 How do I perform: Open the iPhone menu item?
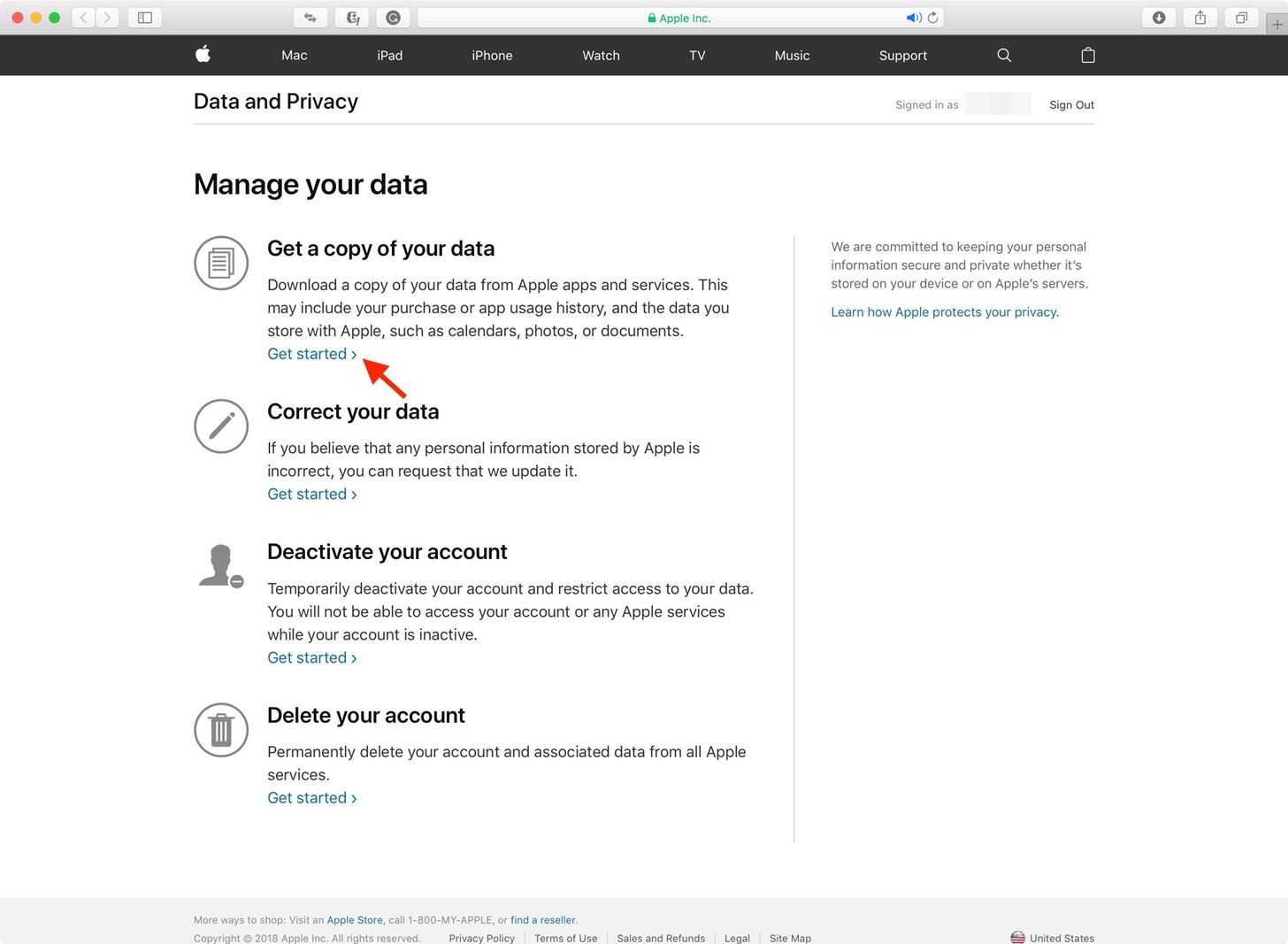[x=492, y=55]
